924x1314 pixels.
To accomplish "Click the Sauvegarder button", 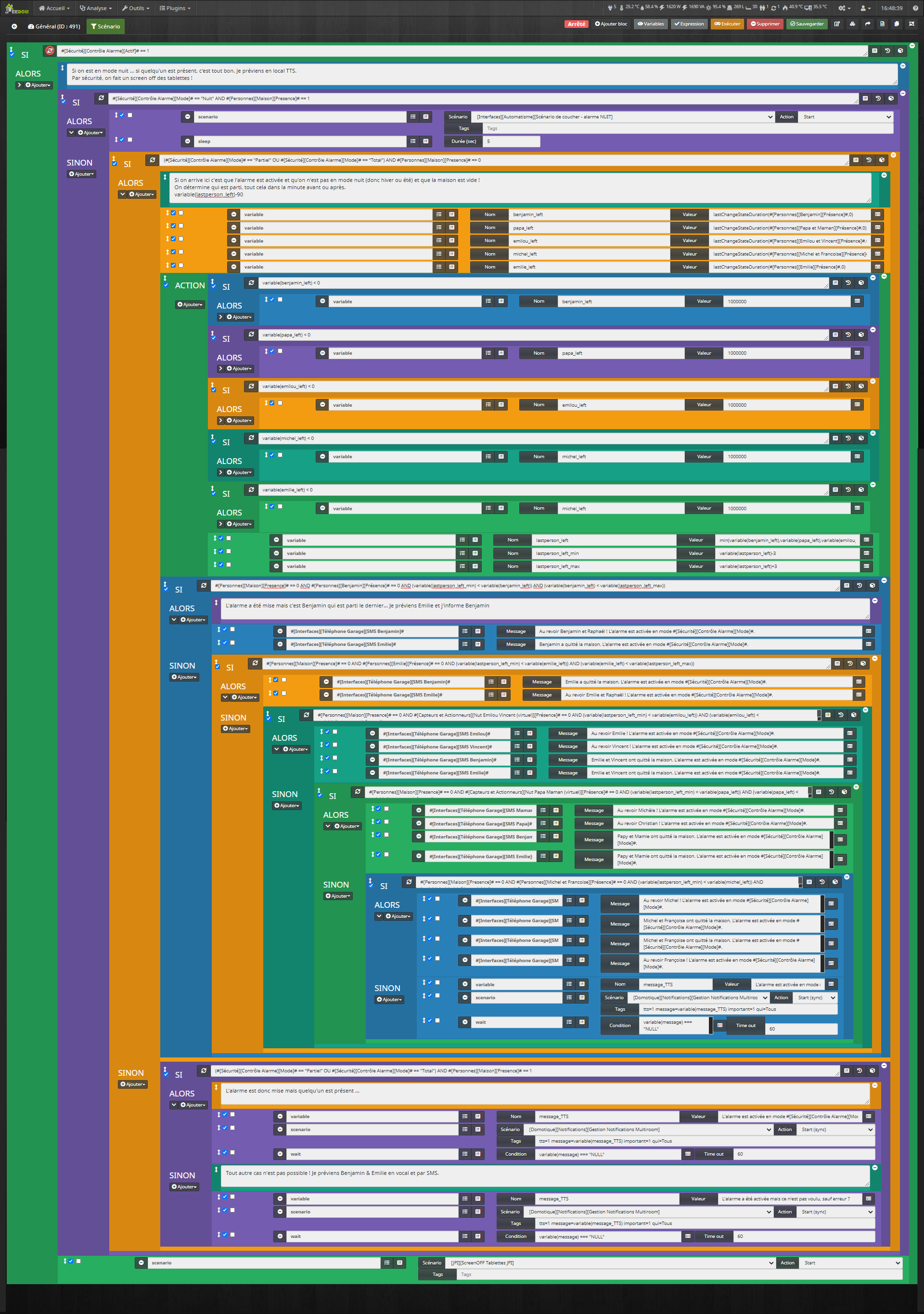I will 807,24.
